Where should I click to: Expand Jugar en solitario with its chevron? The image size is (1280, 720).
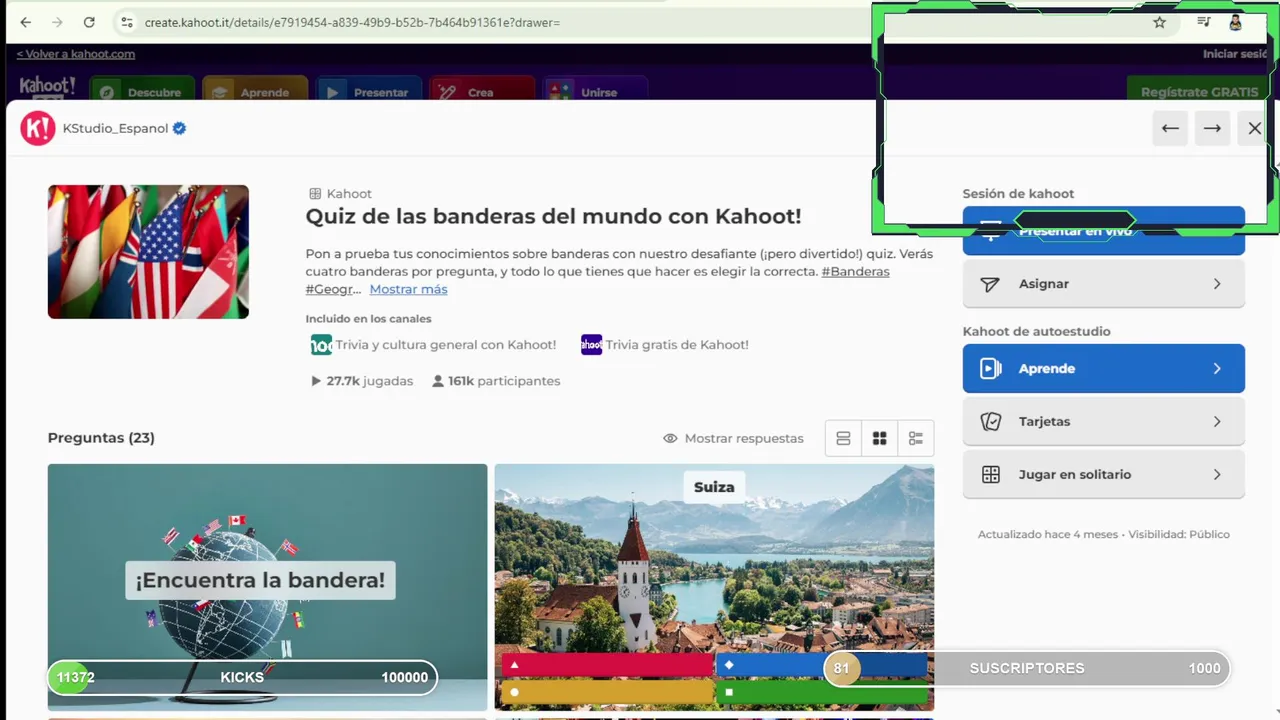tap(1217, 474)
